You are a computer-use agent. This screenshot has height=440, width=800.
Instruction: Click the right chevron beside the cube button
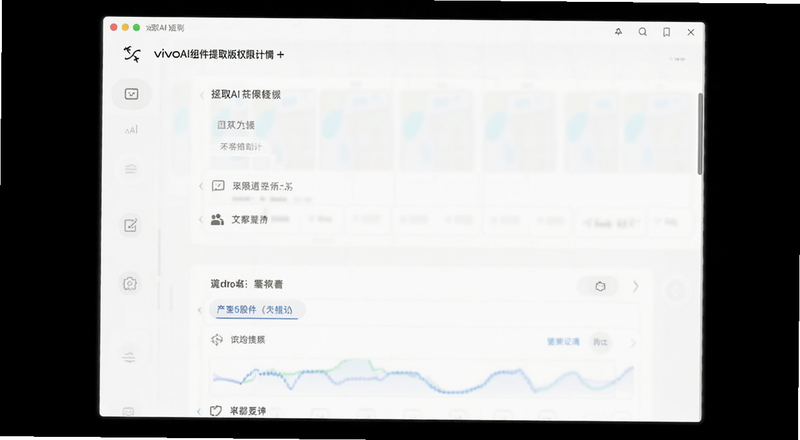pyautogui.click(x=636, y=286)
